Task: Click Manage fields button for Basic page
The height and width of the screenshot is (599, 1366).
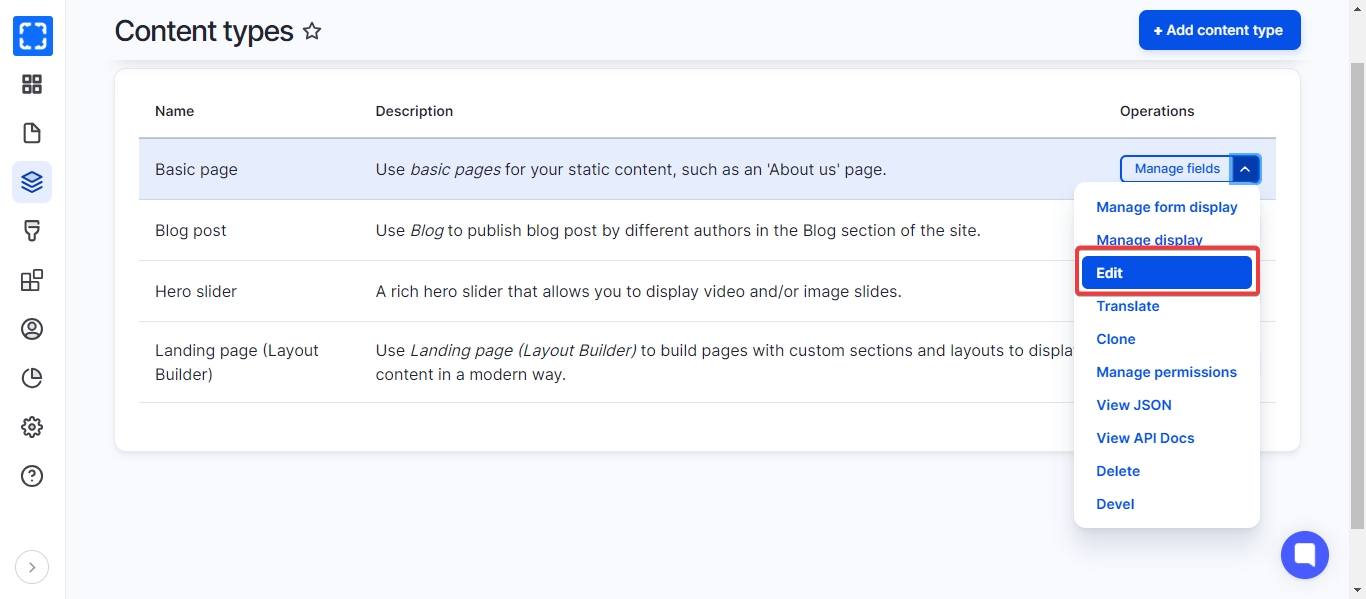Action: pyautogui.click(x=1176, y=169)
